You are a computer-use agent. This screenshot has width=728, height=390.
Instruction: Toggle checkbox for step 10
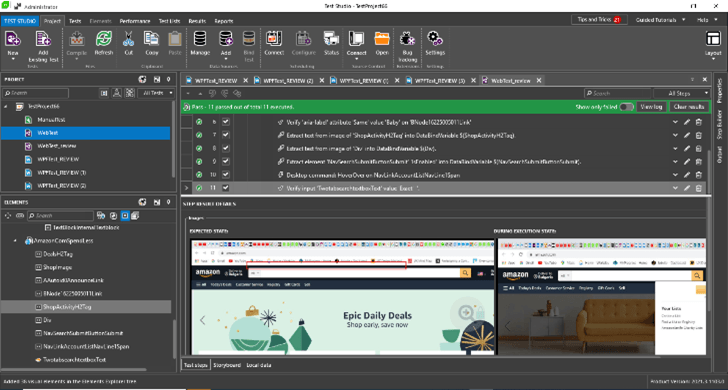[226, 175]
